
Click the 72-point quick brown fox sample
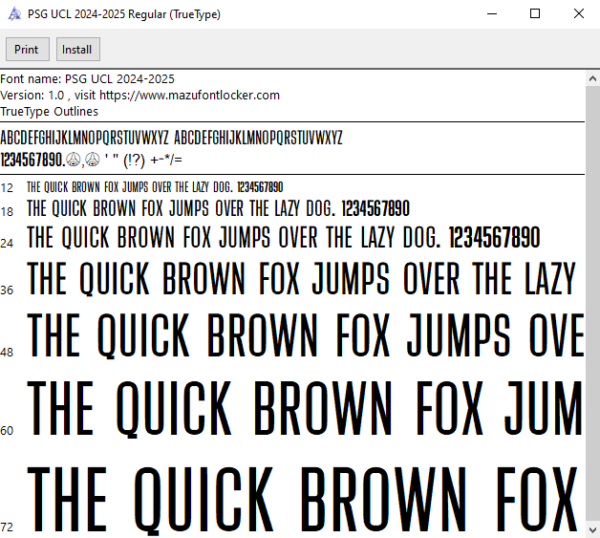(x=302, y=500)
